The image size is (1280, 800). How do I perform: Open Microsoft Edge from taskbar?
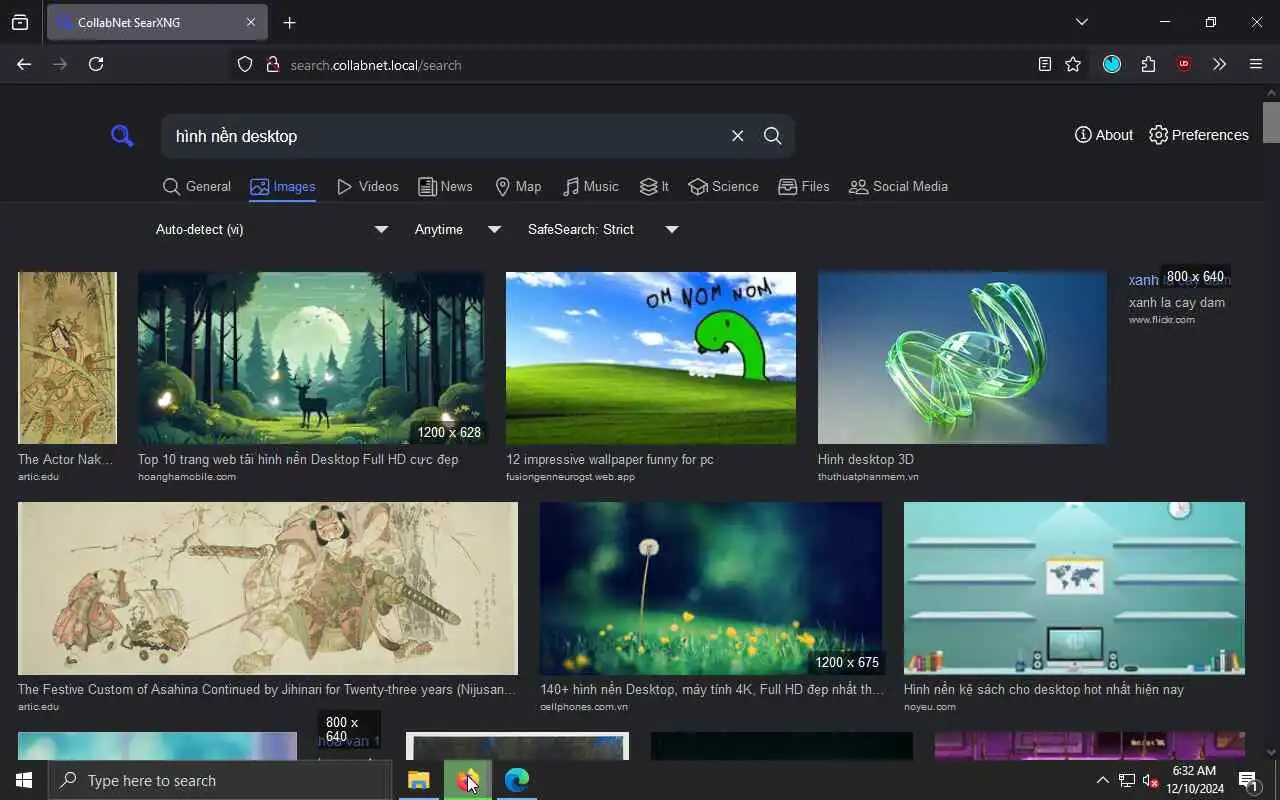(x=516, y=780)
